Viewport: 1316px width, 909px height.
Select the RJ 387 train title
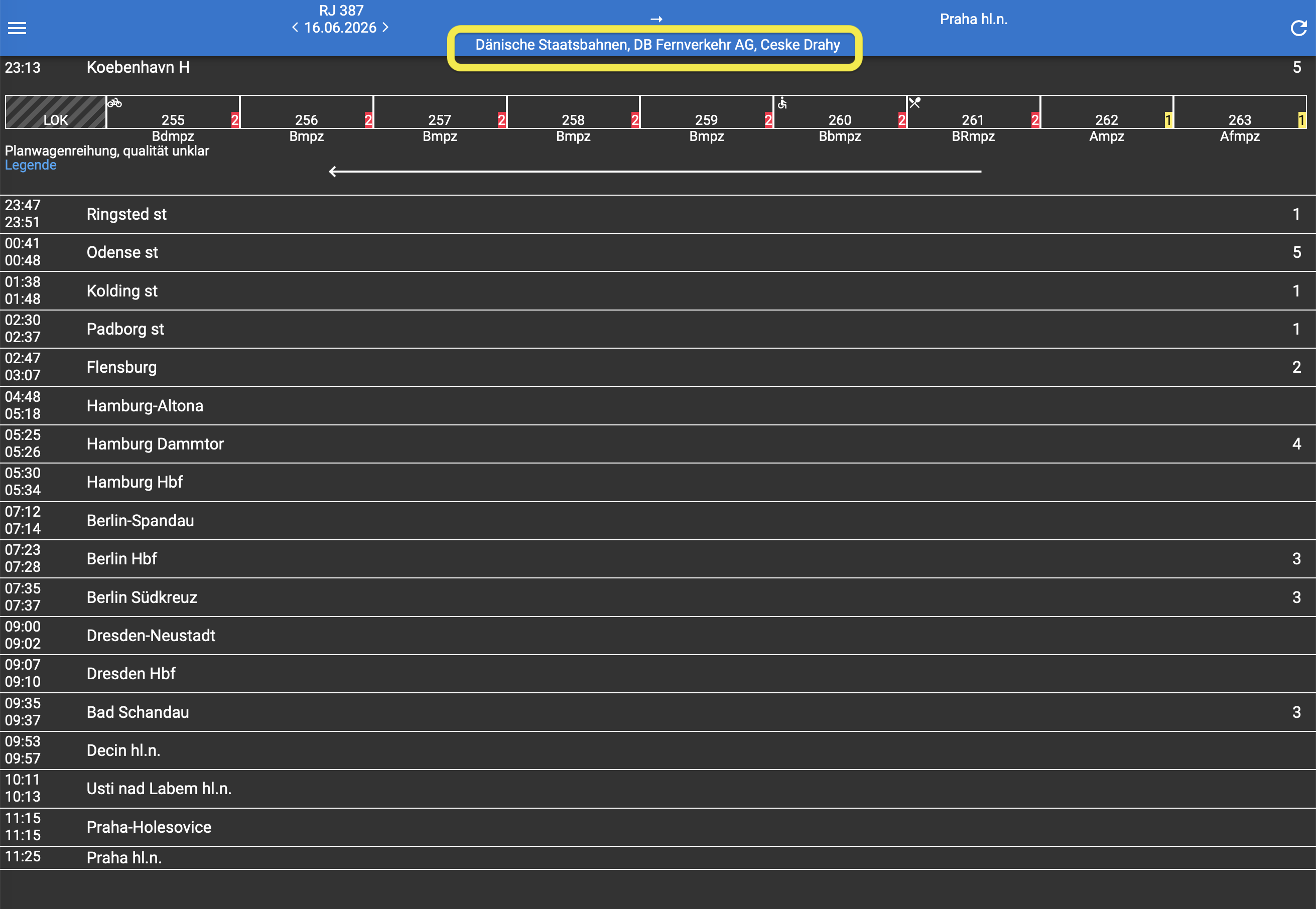click(341, 10)
